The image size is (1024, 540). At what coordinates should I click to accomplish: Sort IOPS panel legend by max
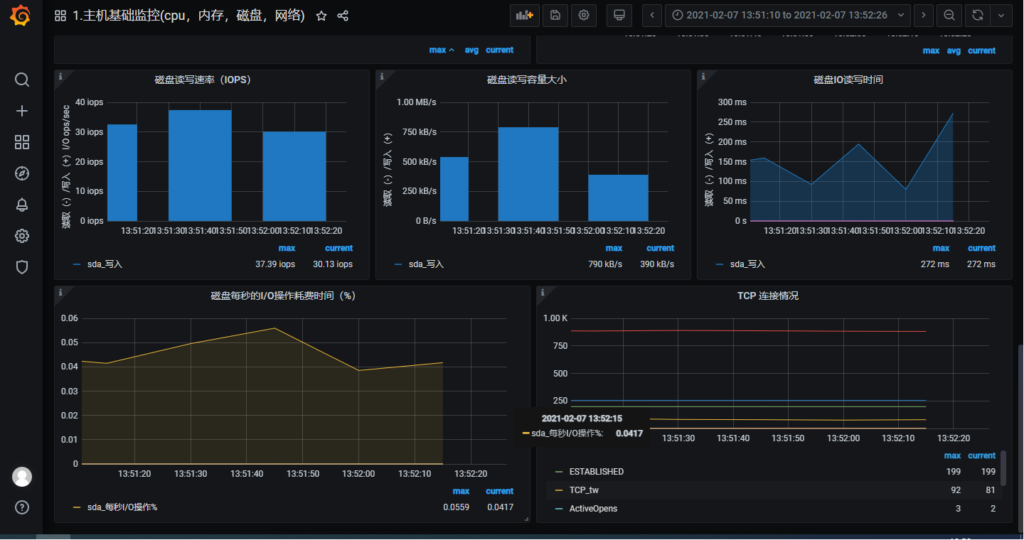[287, 248]
